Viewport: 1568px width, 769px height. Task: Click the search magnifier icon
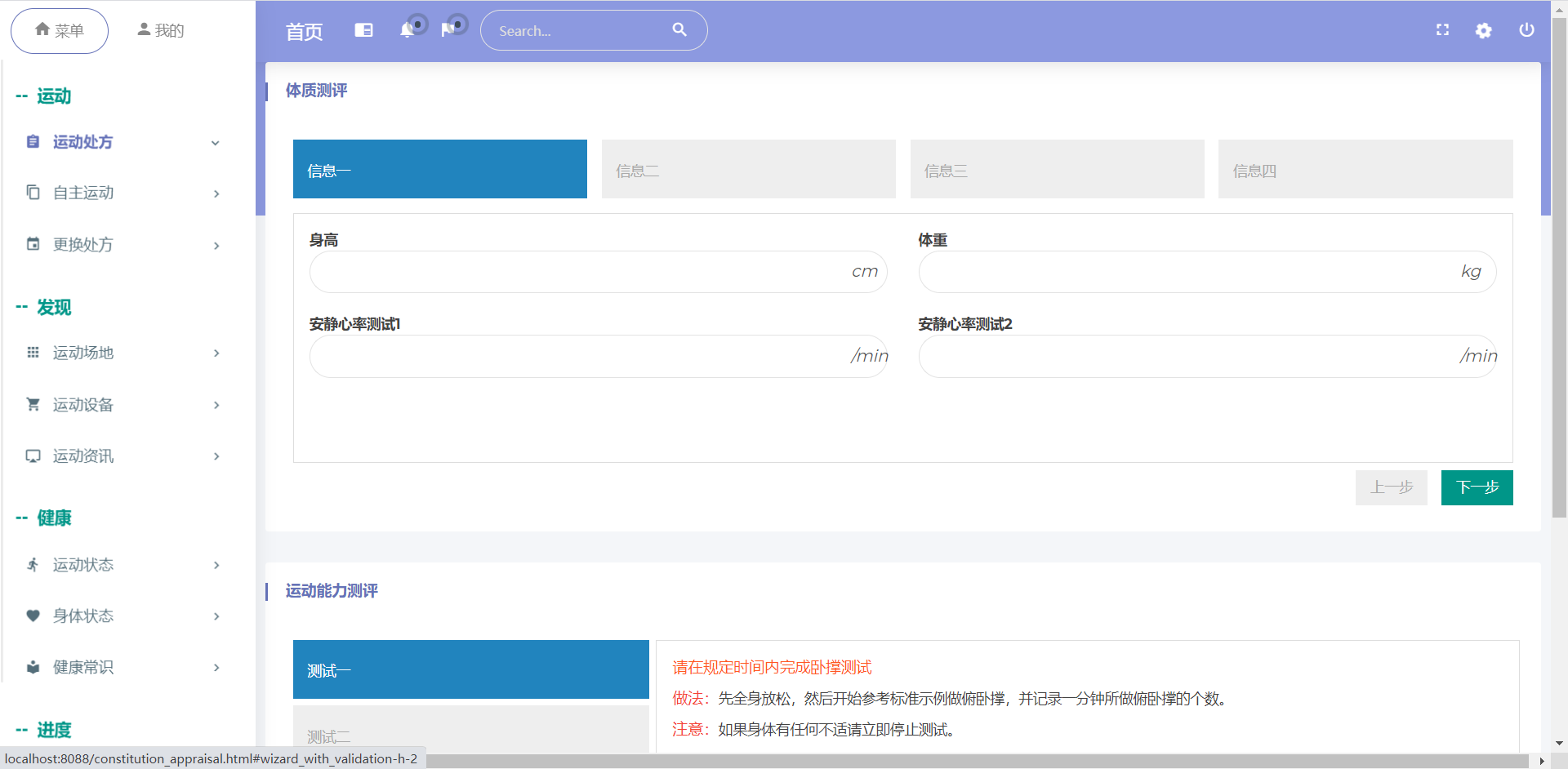tap(679, 29)
